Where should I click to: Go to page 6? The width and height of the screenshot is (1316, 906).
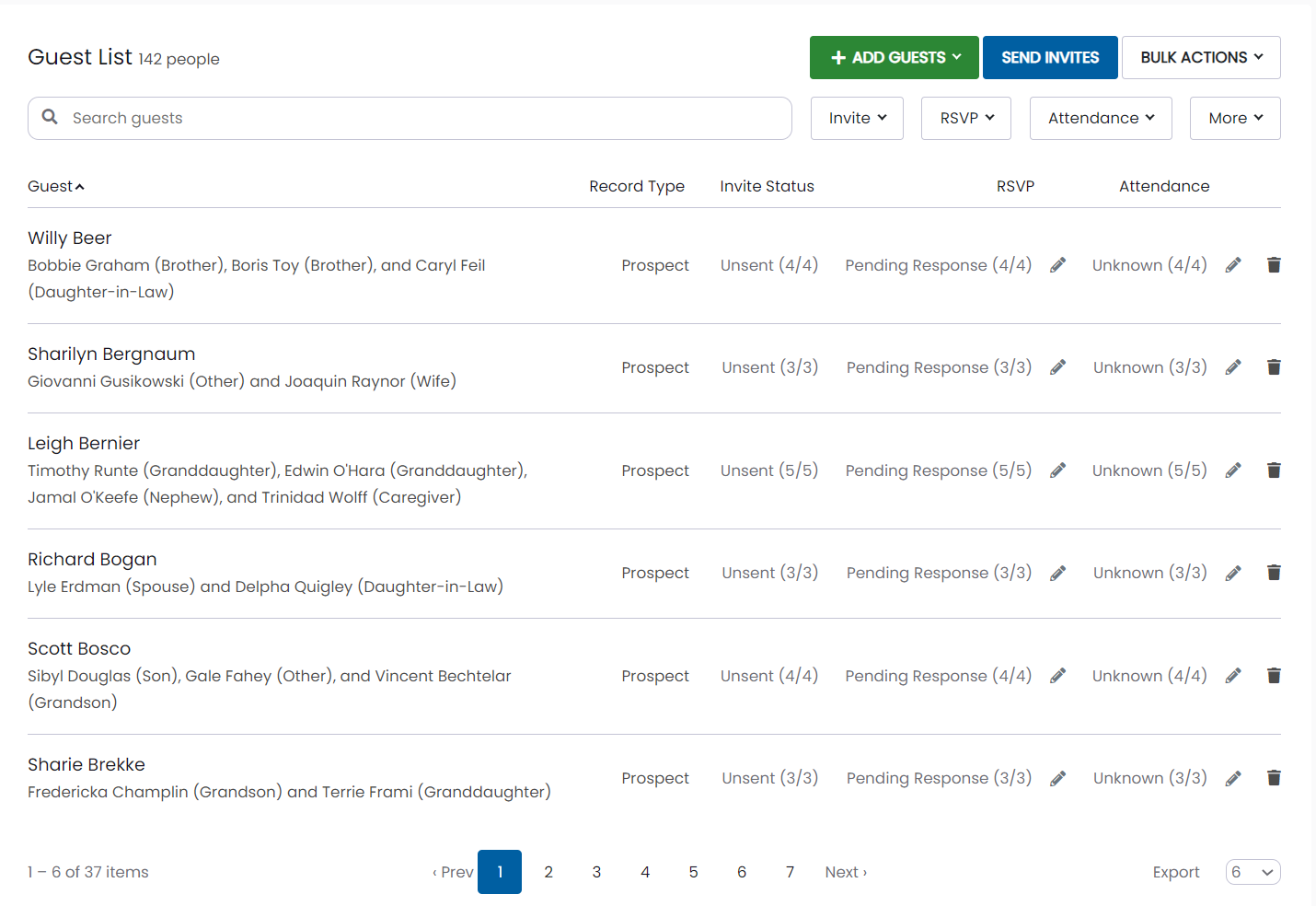tap(742, 872)
